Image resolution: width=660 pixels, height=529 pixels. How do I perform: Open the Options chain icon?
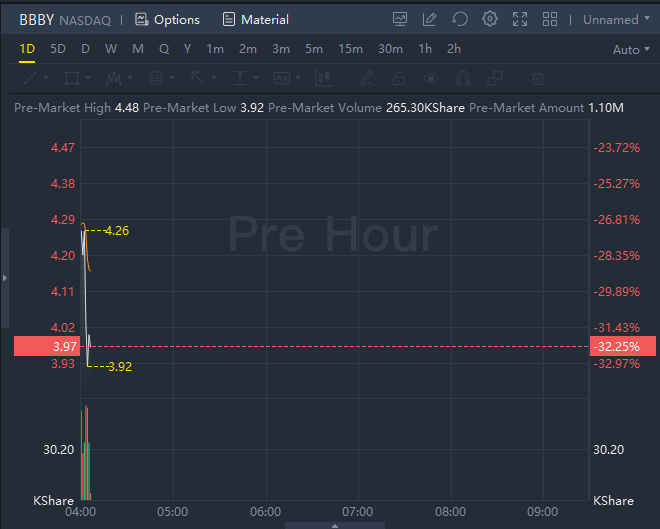[141, 19]
